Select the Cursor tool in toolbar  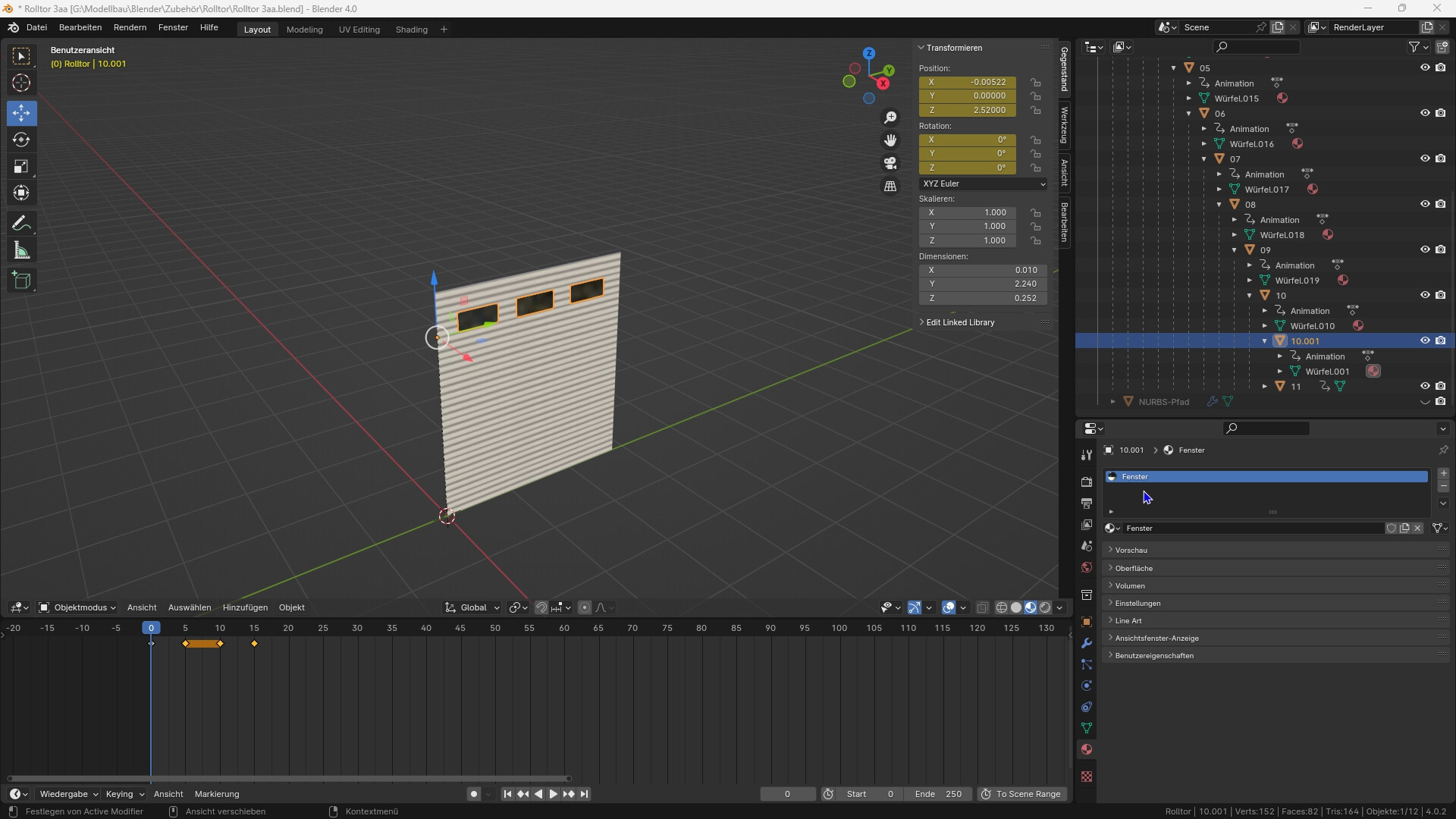click(21, 83)
